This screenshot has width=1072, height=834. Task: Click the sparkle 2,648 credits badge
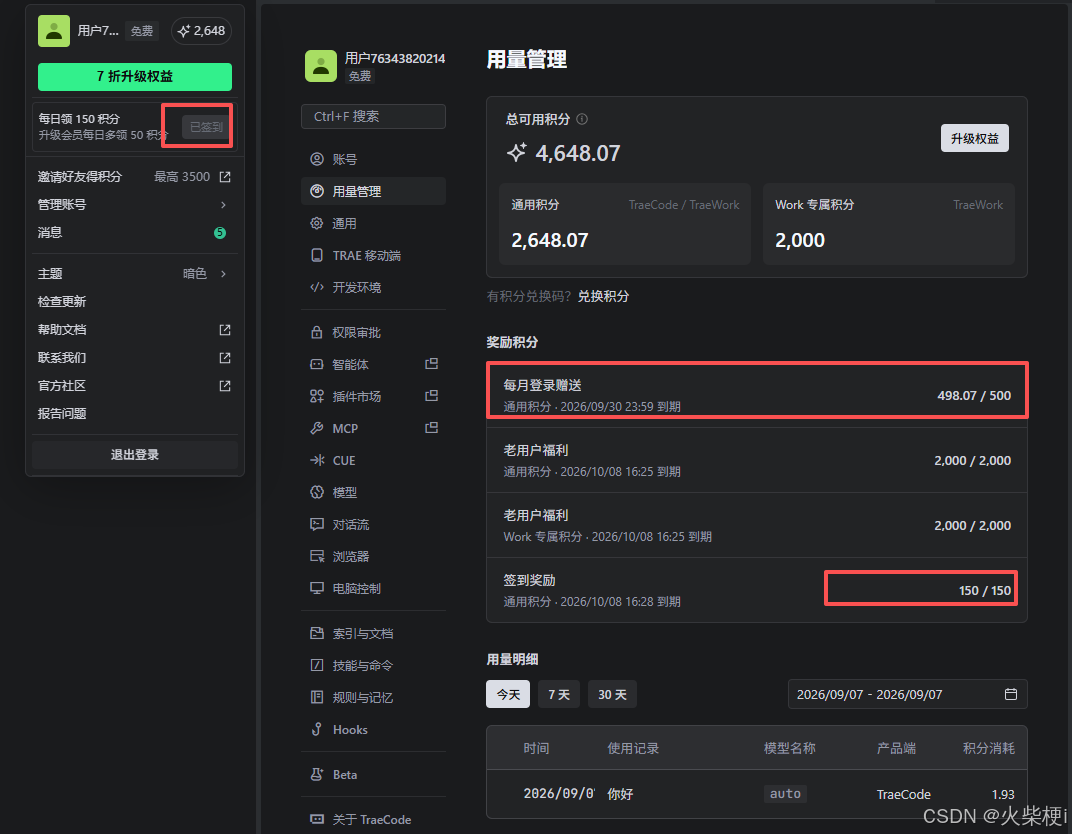(202, 31)
